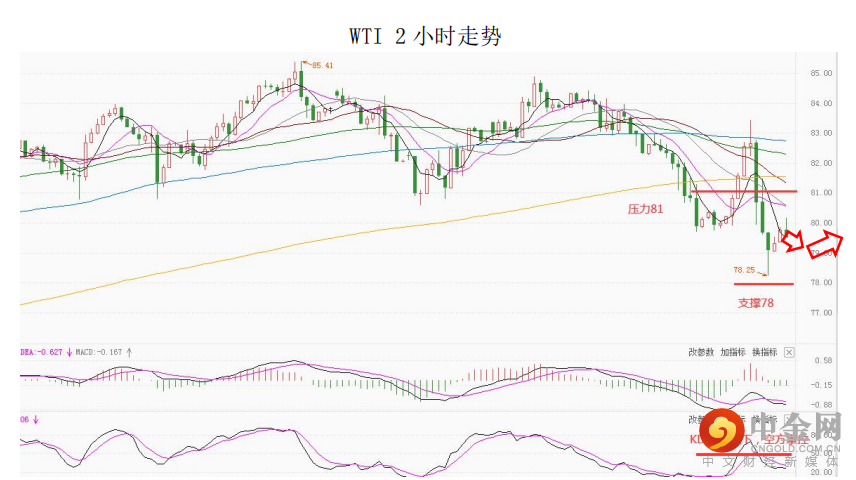Click the red resistance line at 81
856x480 pixels.
click(740, 191)
